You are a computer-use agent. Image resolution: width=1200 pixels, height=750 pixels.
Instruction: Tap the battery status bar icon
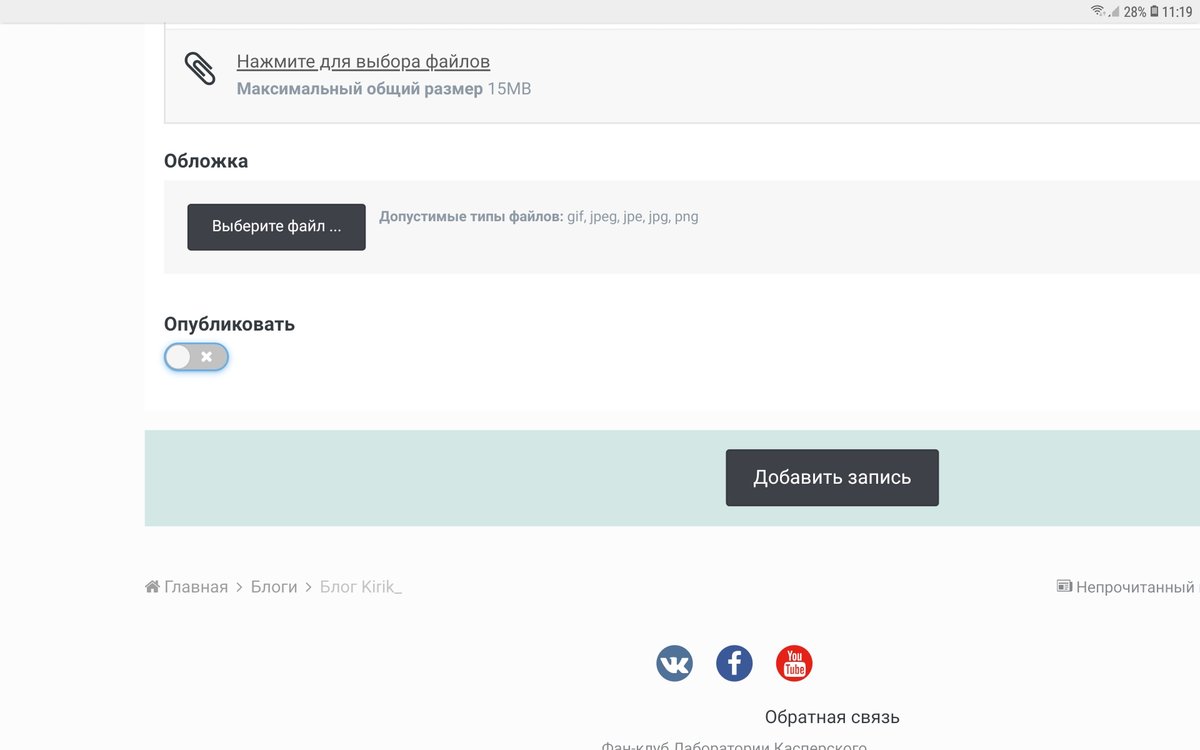pos(1154,12)
